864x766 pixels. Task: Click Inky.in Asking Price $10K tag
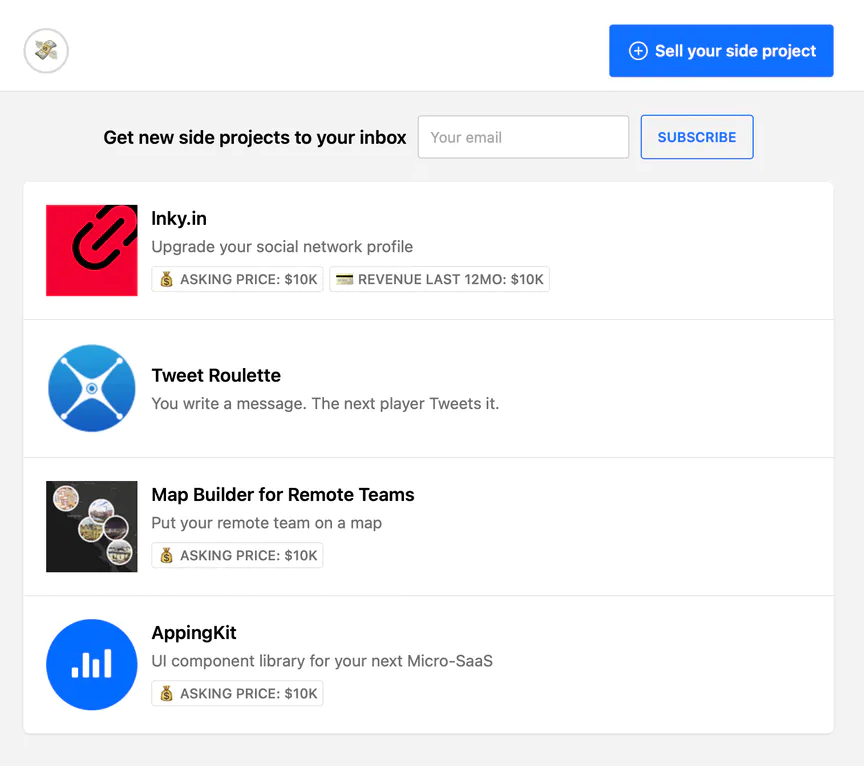click(x=237, y=279)
